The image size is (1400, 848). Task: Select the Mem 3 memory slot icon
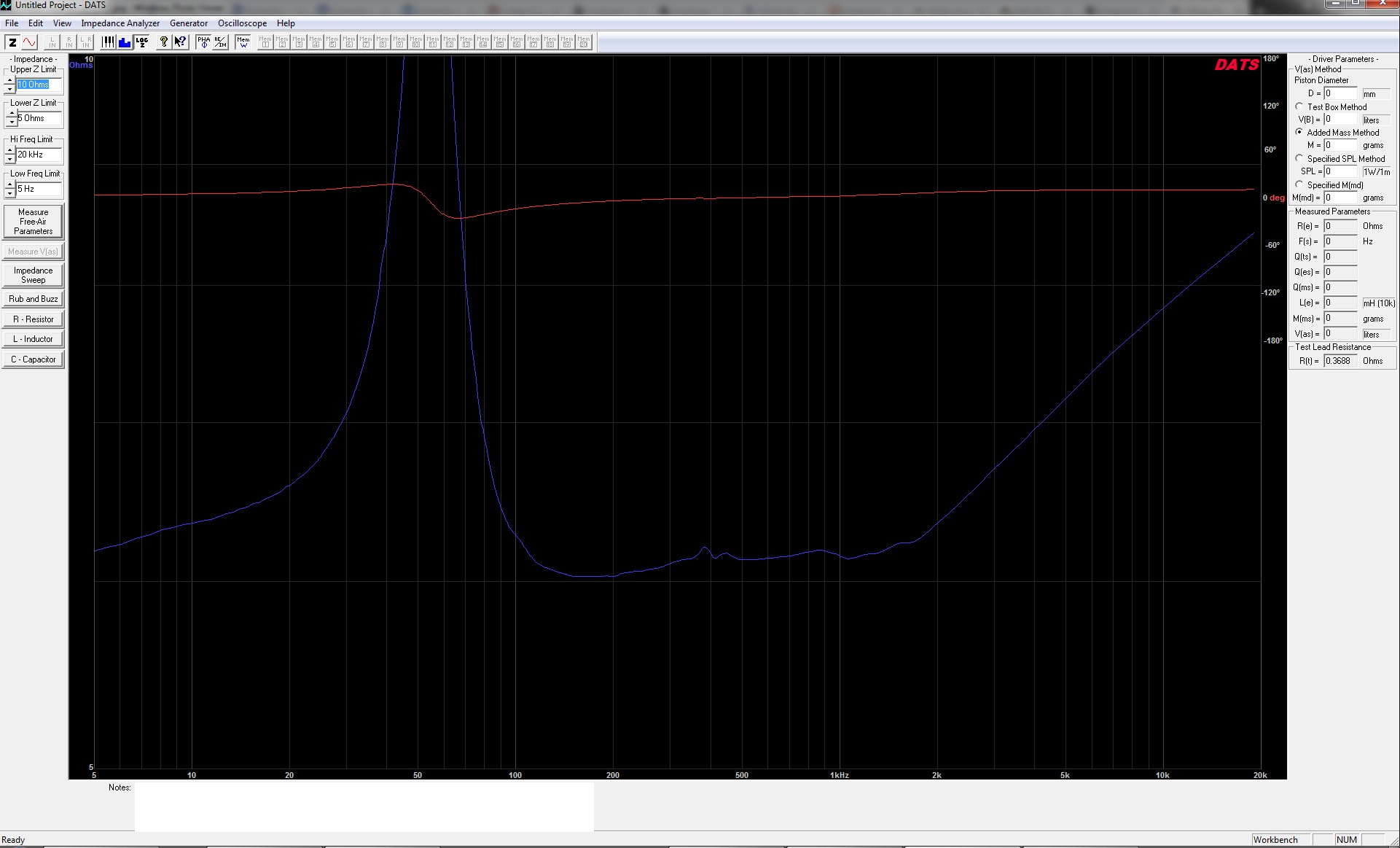[x=299, y=42]
